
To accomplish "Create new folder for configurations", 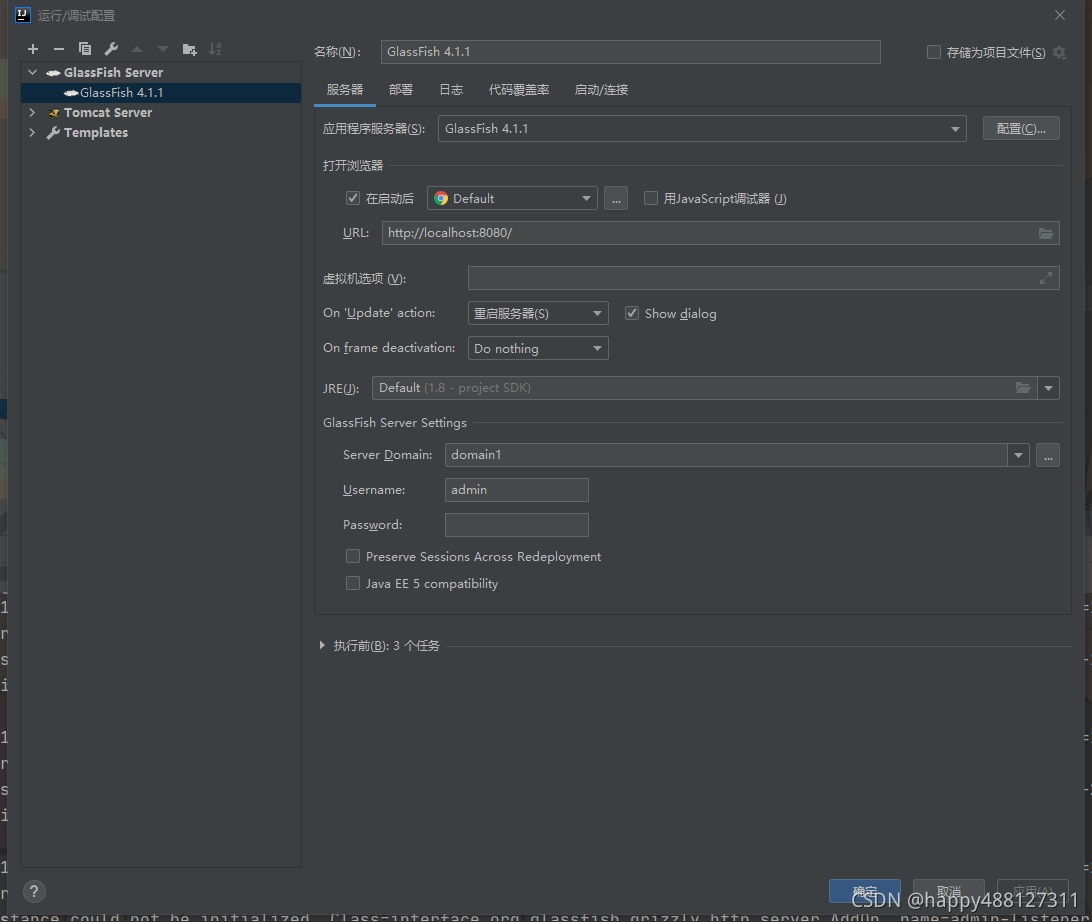I will (x=189, y=49).
